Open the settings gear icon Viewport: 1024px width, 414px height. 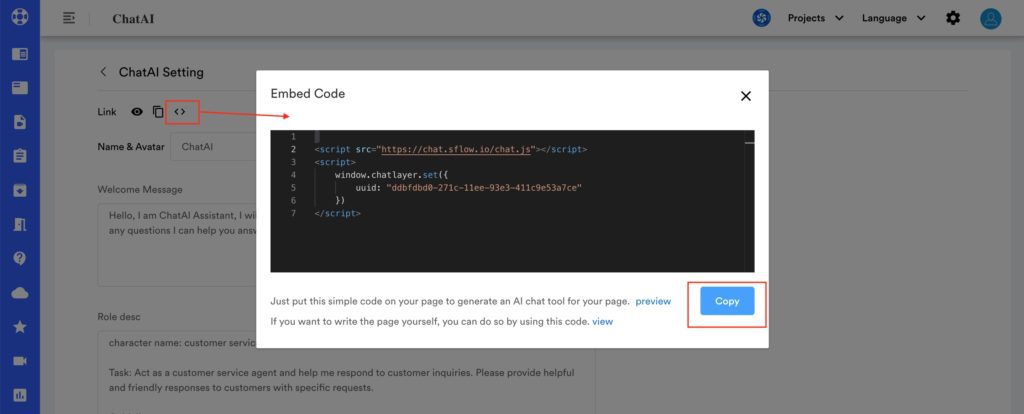tap(953, 18)
